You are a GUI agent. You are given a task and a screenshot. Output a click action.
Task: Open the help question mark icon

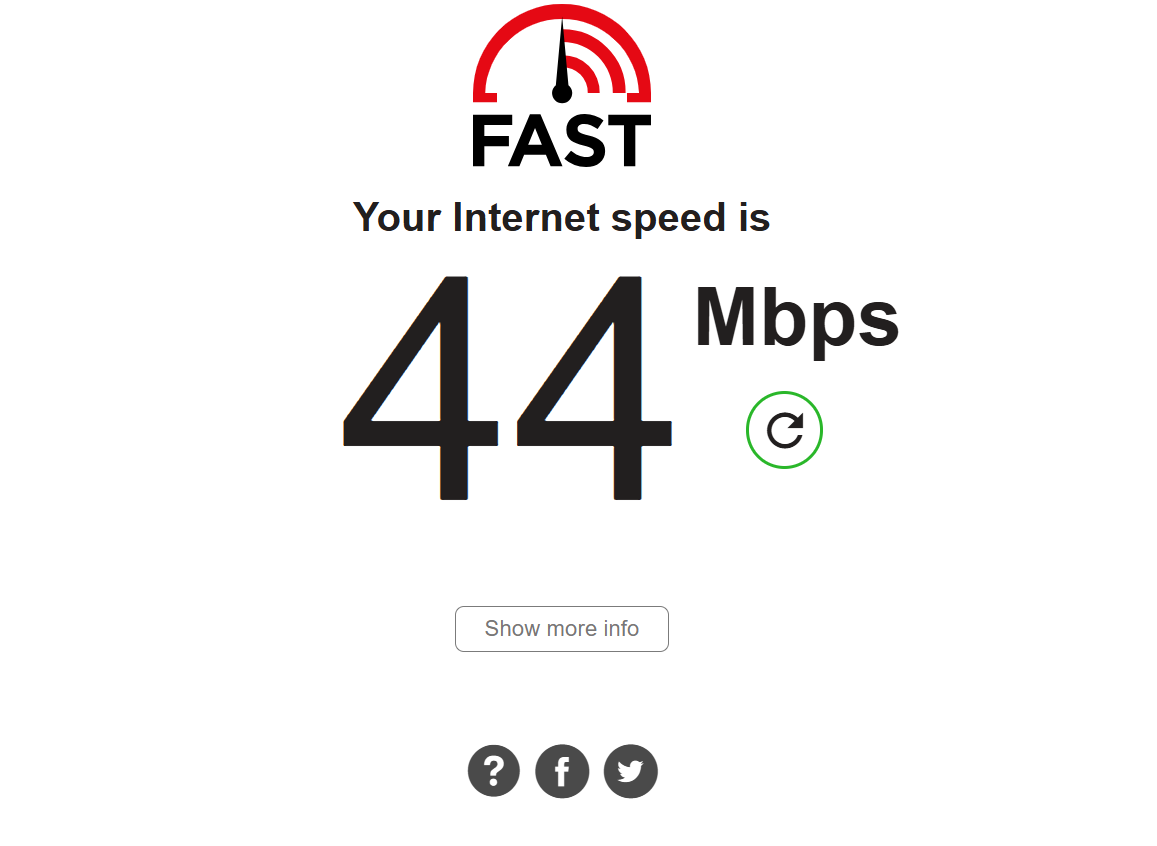click(494, 771)
